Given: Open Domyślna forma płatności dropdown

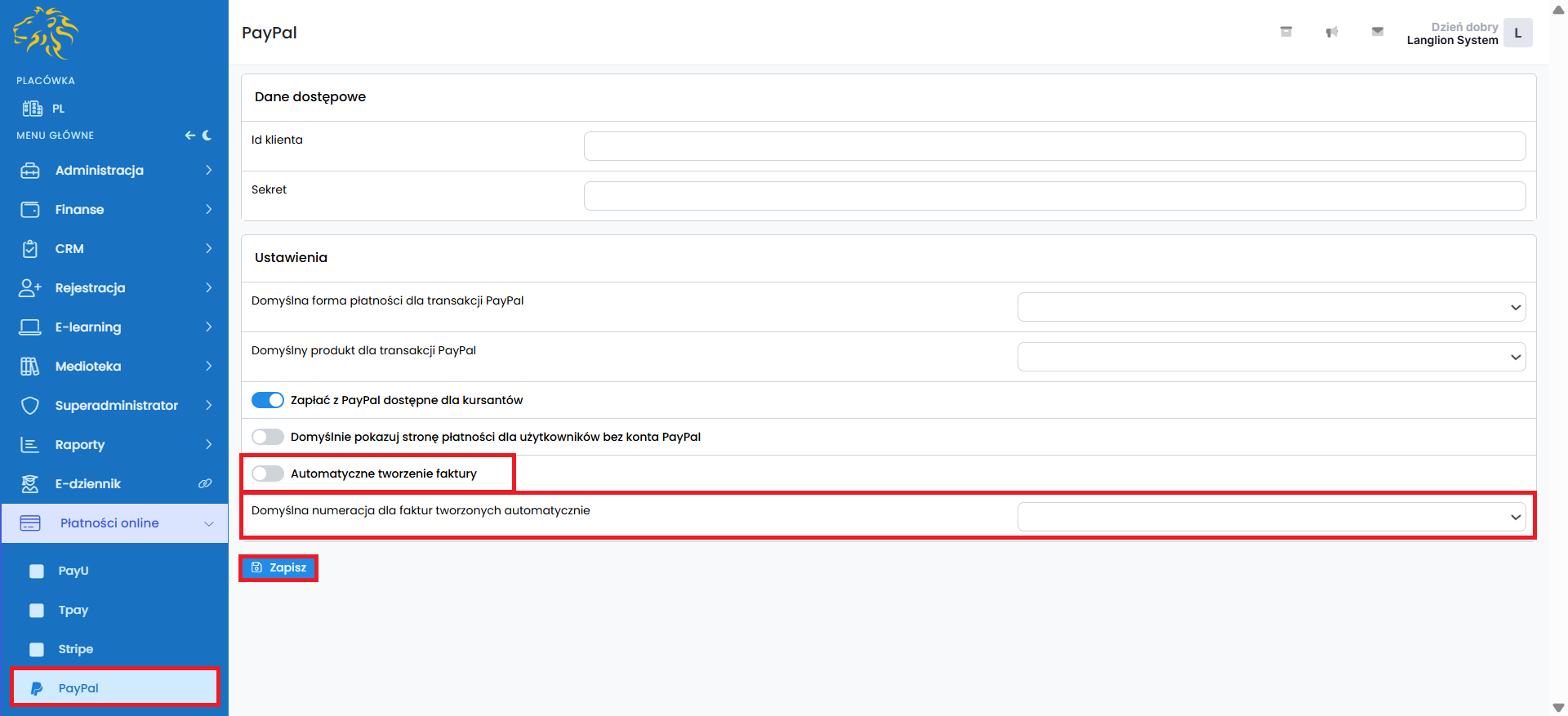Looking at the screenshot, I should coord(1271,308).
